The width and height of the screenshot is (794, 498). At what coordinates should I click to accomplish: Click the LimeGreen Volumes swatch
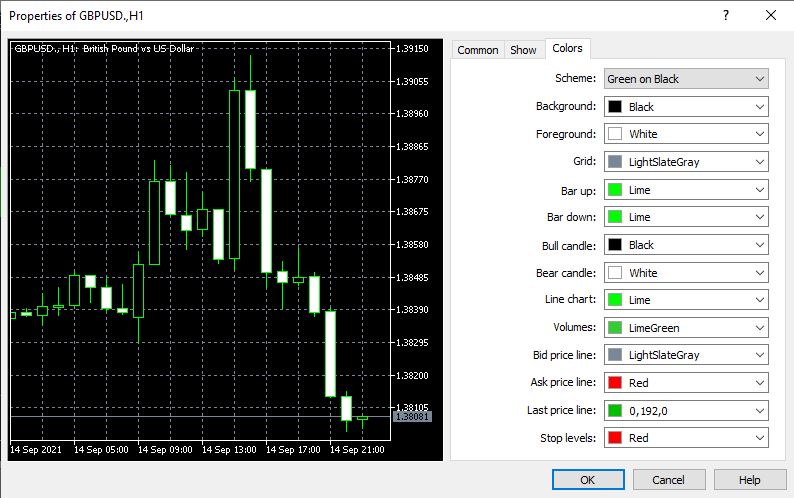615,328
